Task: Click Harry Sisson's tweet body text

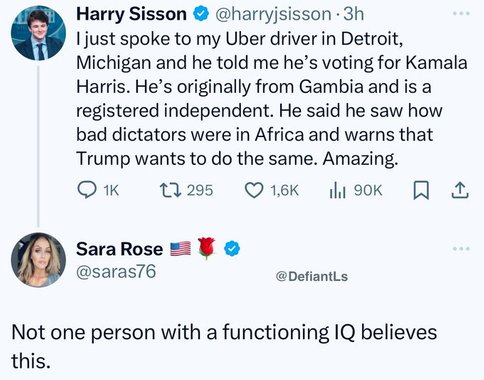Action: tap(272, 99)
